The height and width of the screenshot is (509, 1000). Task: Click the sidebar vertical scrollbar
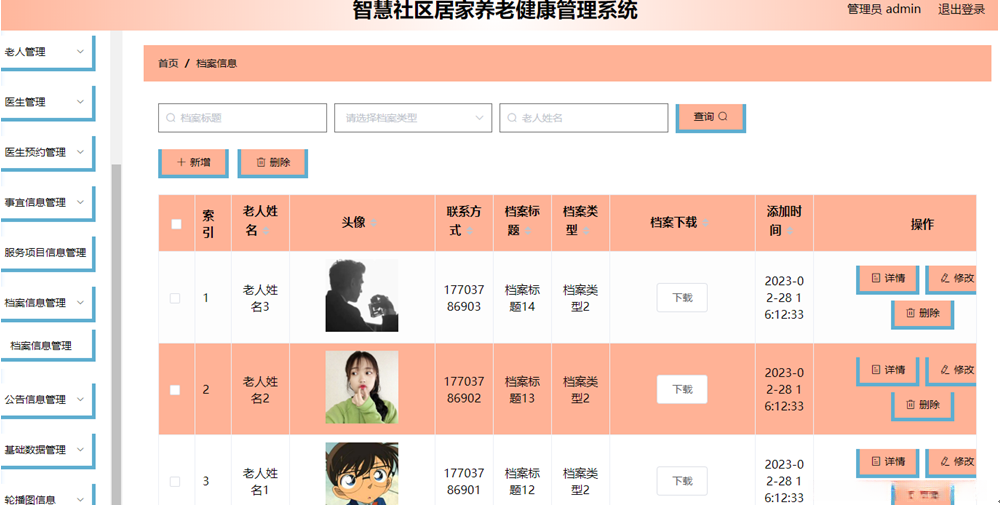click(x=116, y=335)
